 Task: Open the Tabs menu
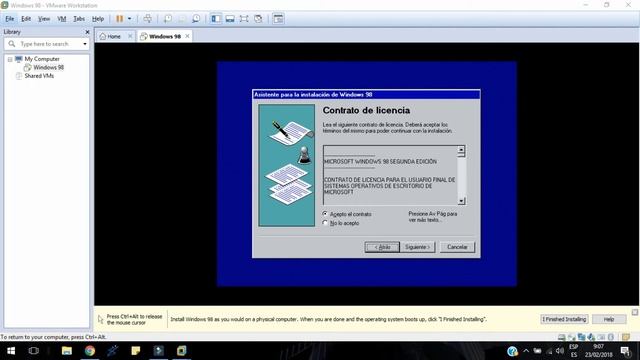tap(79, 19)
